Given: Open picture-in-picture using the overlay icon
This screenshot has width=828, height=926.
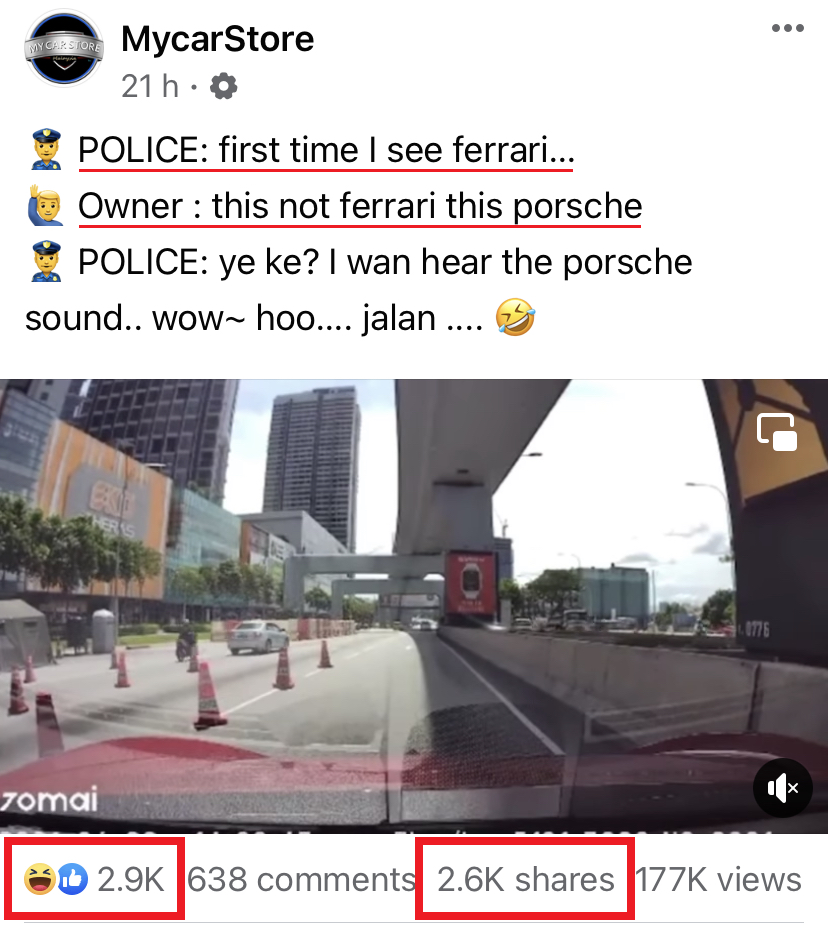Looking at the screenshot, I should (x=777, y=432).
